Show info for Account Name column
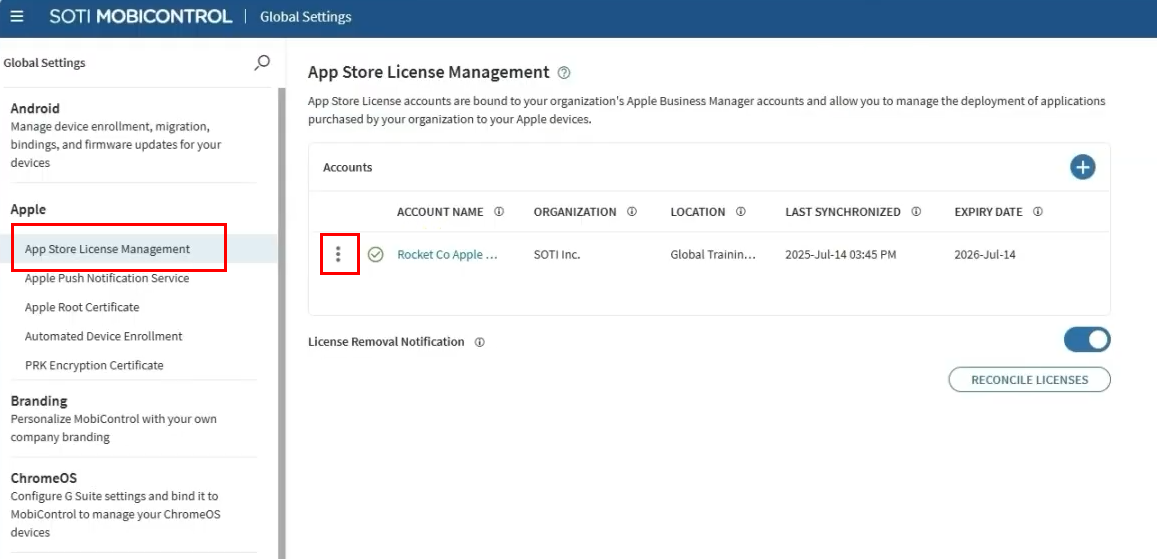Screen dimensions: 1157x559 (x=499, y=212)
